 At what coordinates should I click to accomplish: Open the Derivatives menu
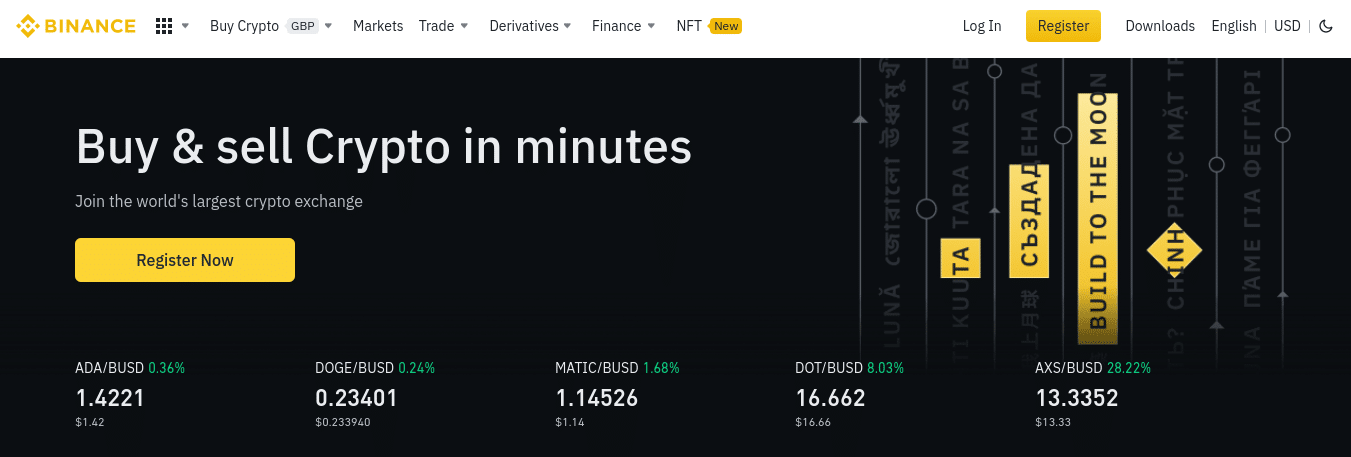tap(524, 26)
